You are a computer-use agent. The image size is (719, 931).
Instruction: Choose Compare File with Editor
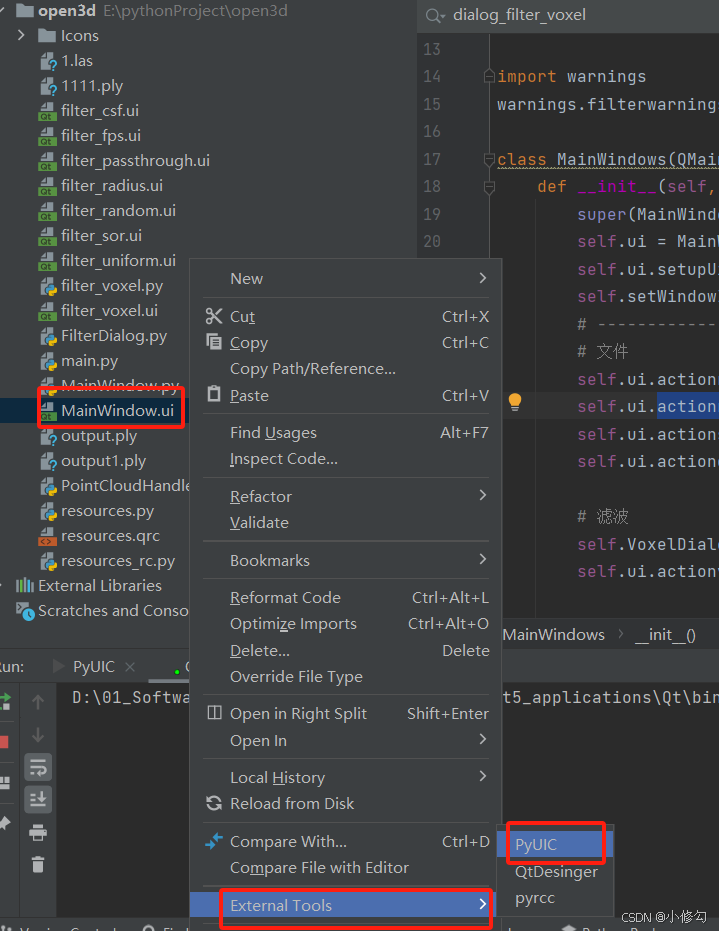346,868
